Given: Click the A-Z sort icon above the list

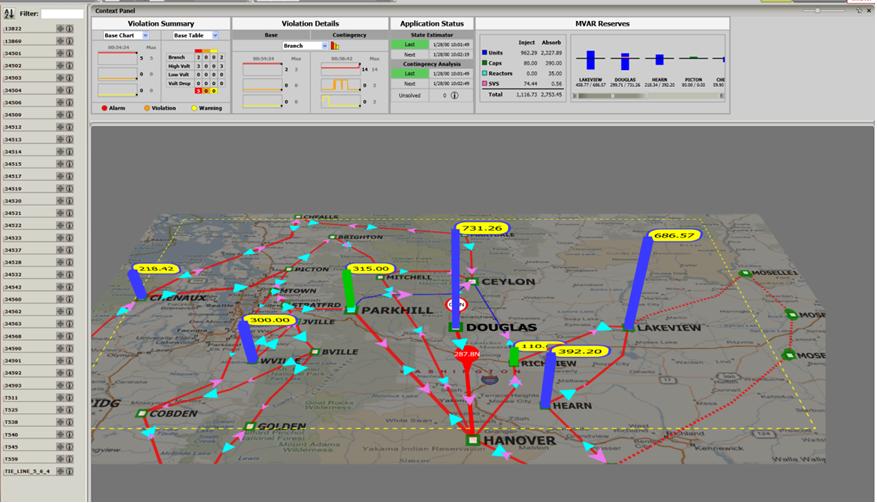Looking at the screenshot, I should [9, 13].
